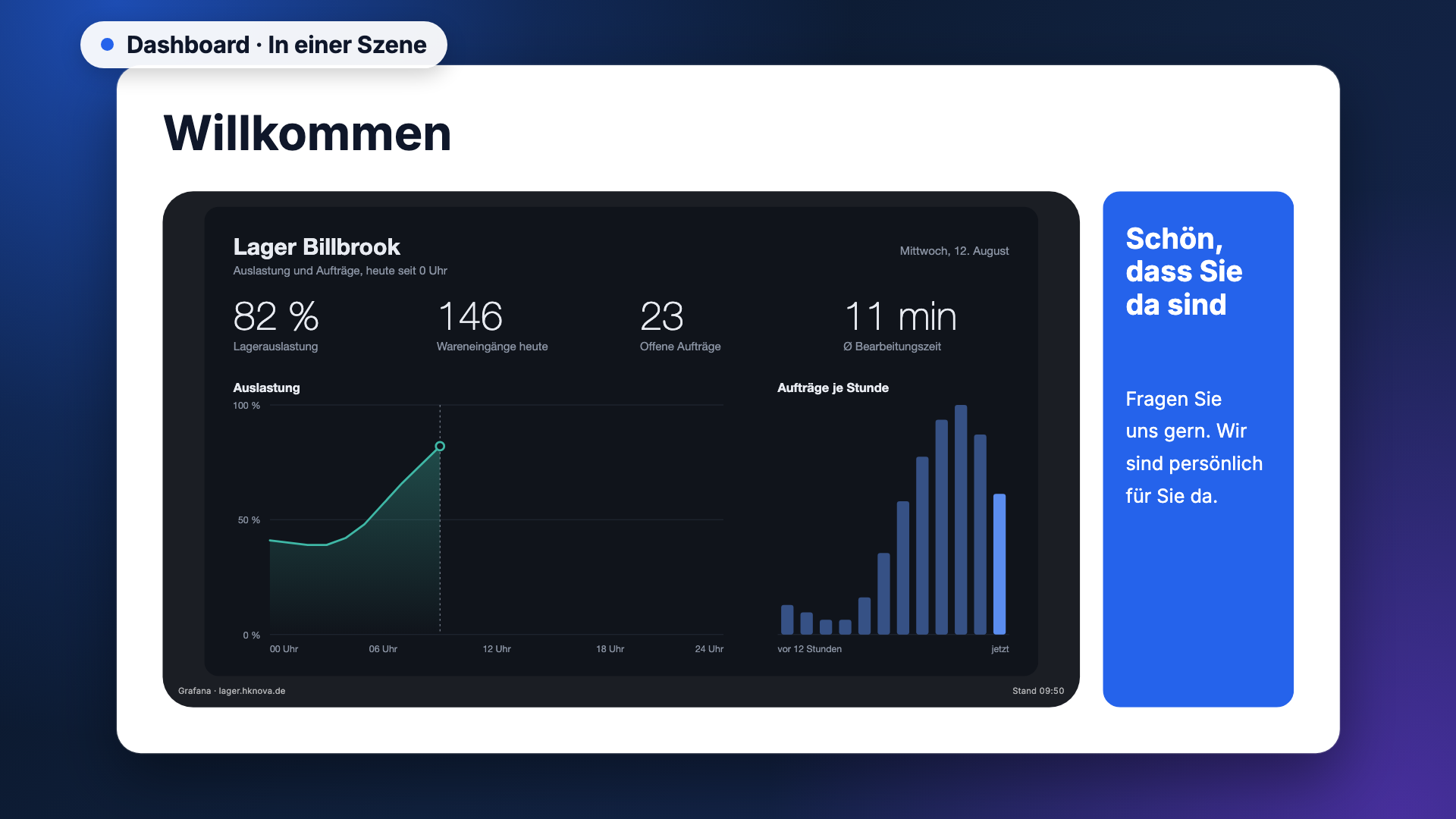
Task: Click the first bar above 'vor 12 Stunden'
Action: coord(787,620)
